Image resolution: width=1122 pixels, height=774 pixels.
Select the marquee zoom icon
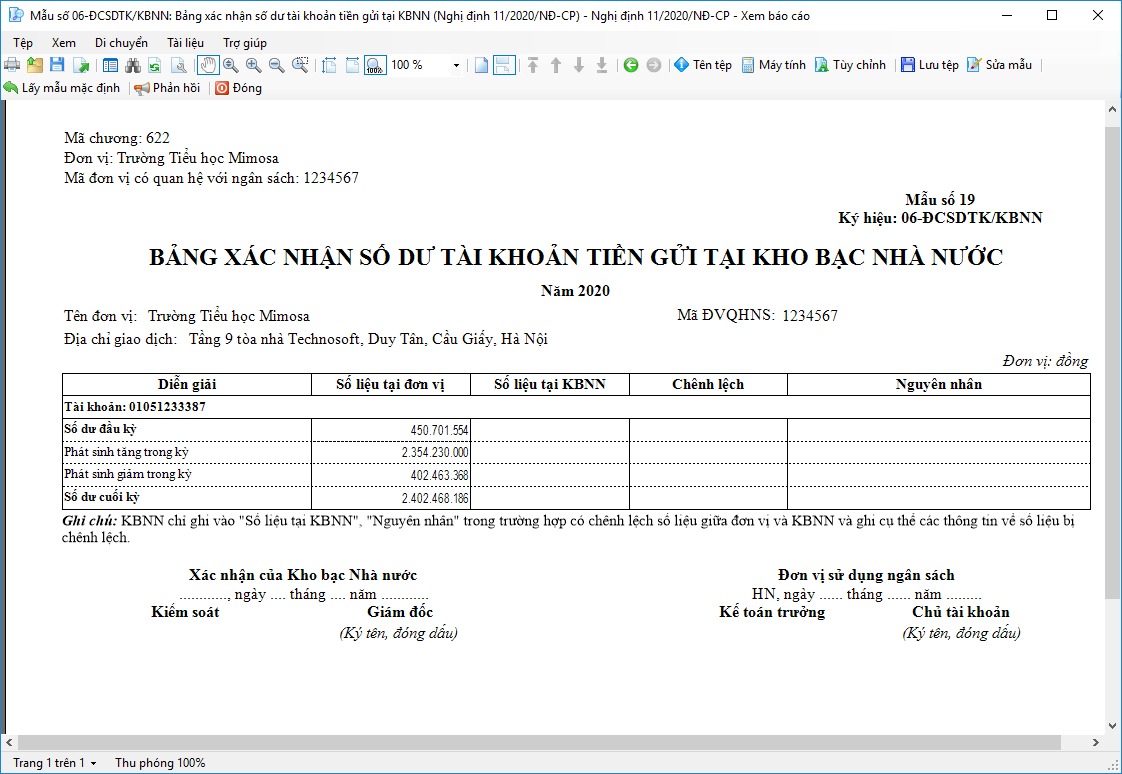(301, 65)
